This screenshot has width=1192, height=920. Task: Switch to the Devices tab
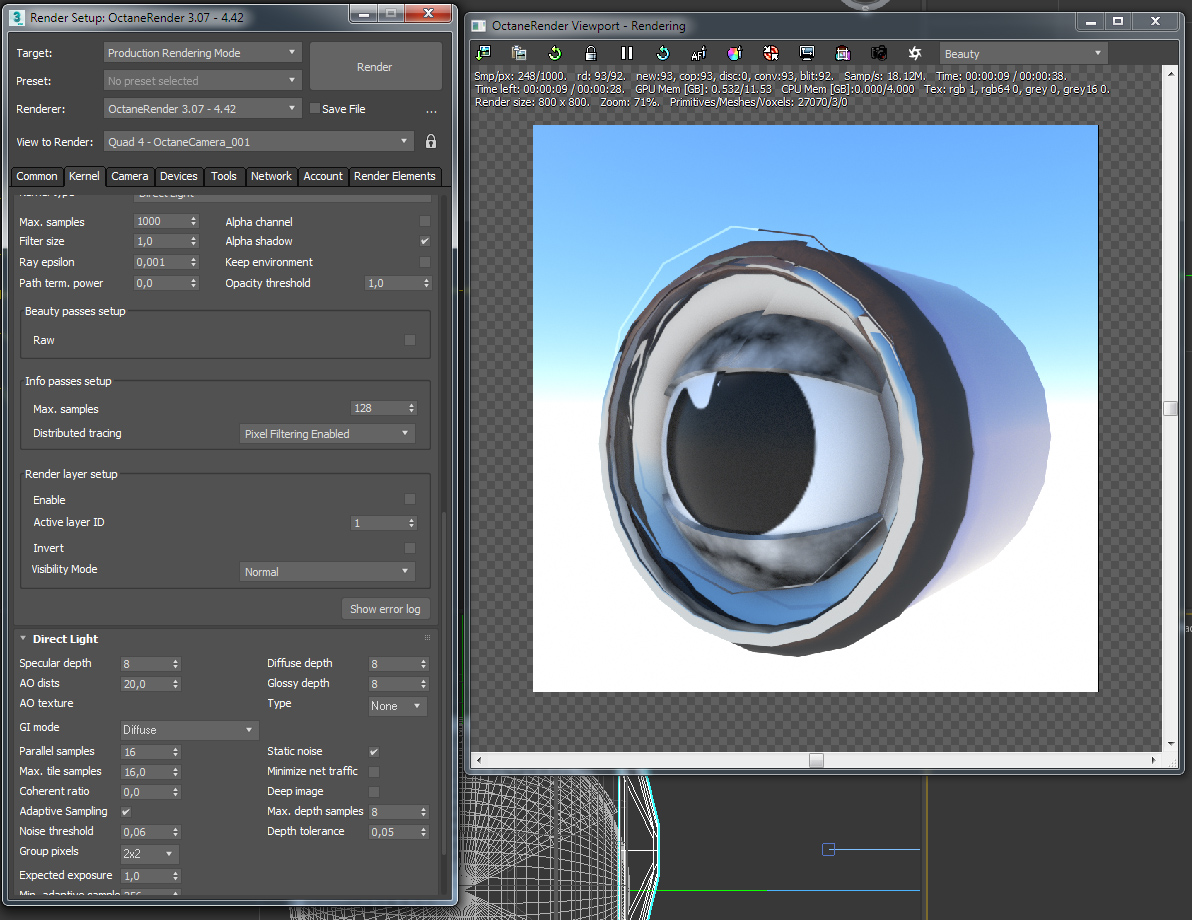179,176
